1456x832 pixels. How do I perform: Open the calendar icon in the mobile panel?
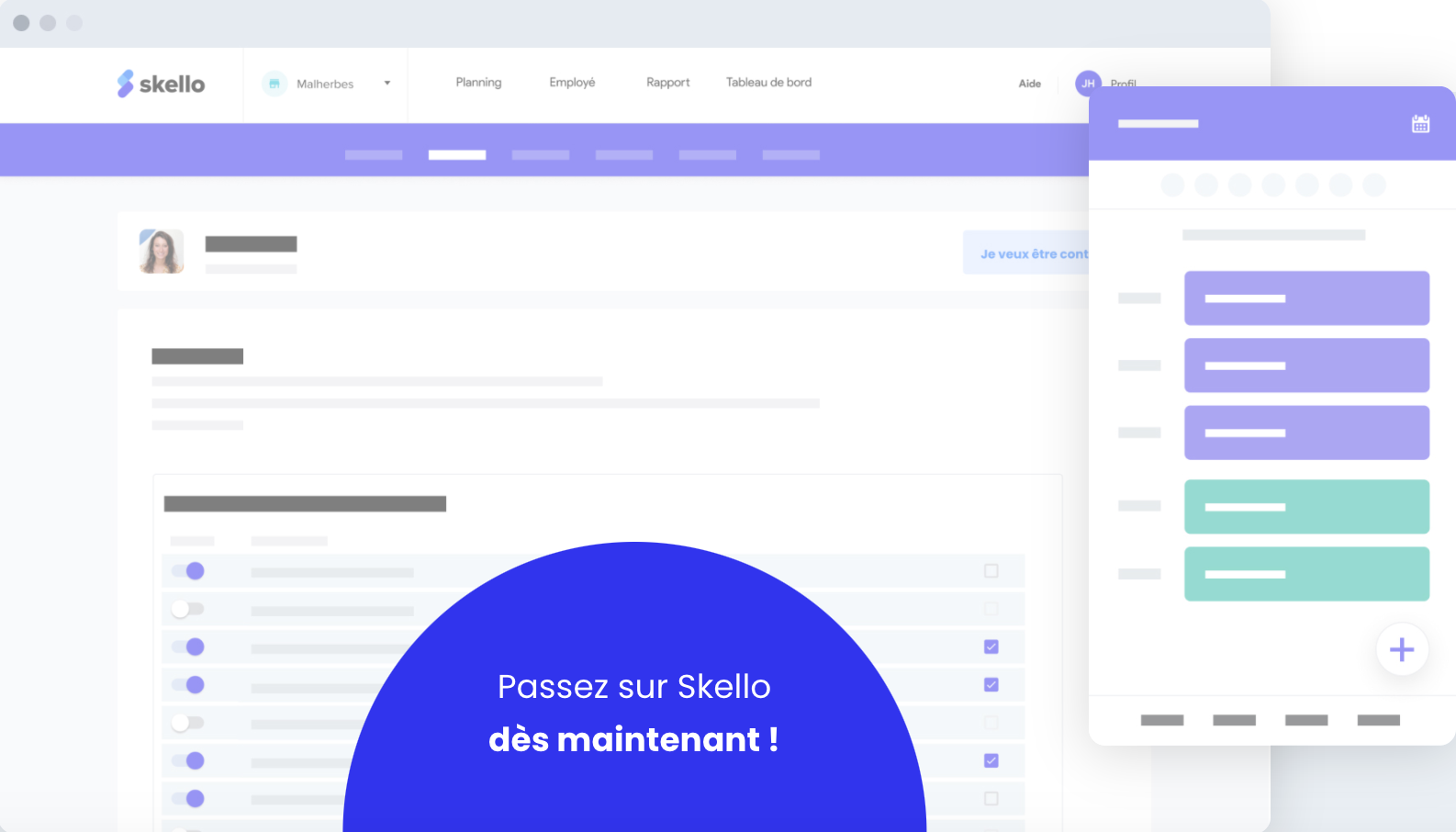1420,124
